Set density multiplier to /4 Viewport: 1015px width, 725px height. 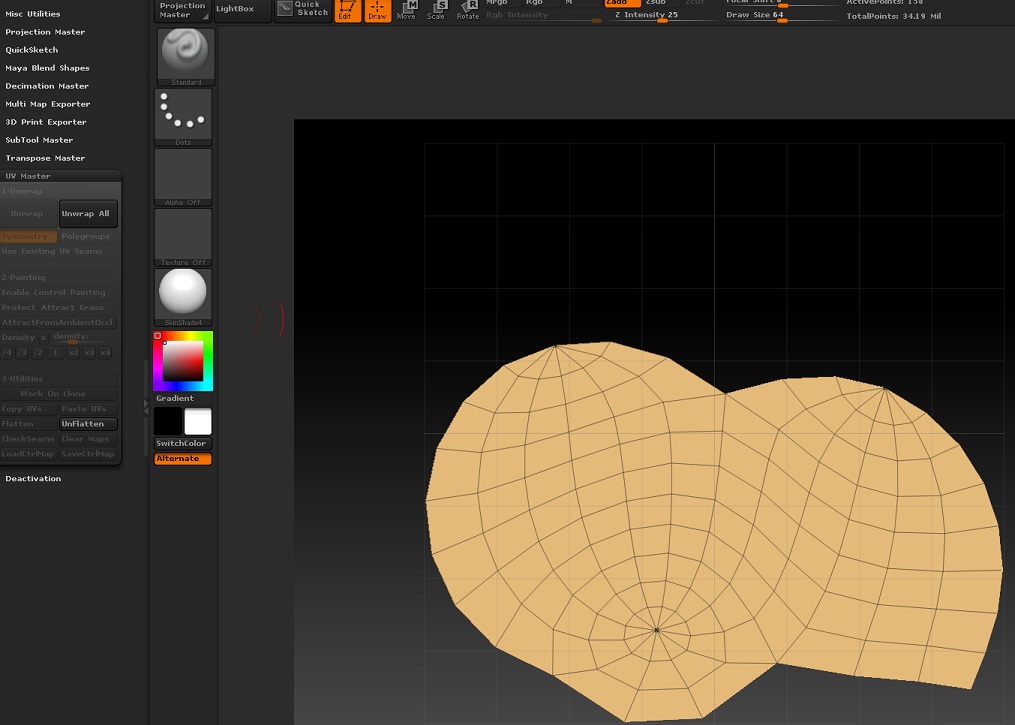(7, 353)
